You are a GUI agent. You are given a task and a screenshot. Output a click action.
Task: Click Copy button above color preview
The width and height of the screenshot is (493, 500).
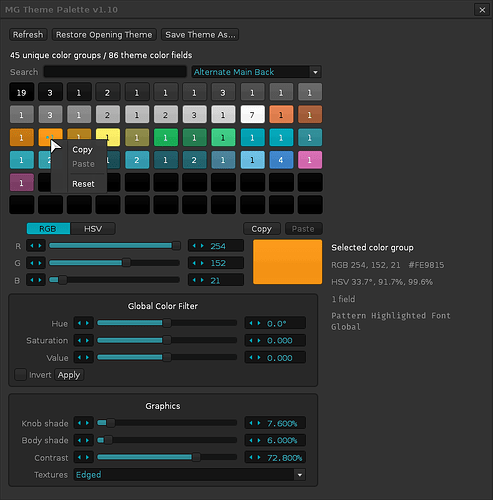[262, 229]
